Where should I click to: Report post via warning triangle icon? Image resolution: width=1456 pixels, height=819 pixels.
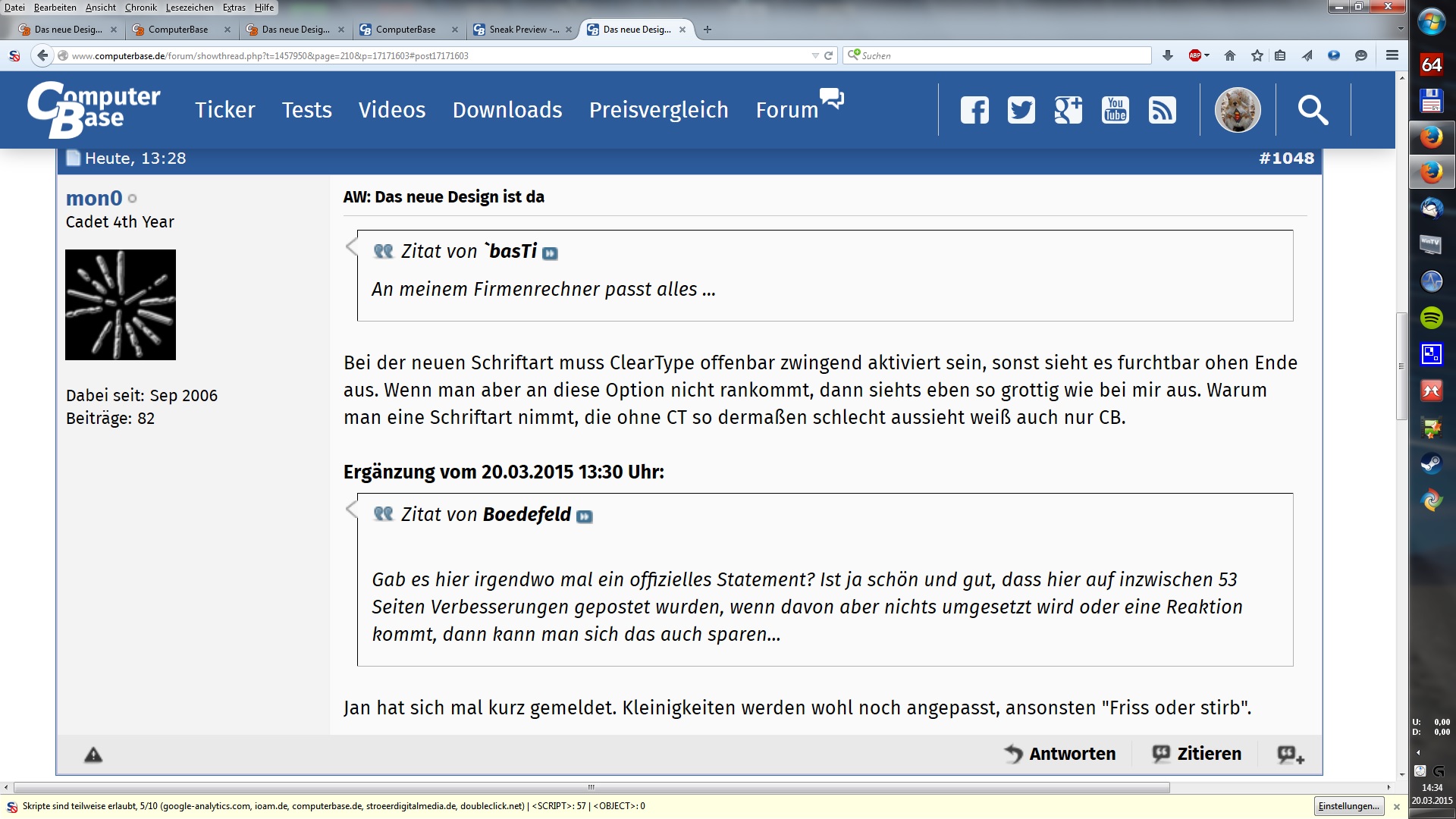(x=93, y=755)
